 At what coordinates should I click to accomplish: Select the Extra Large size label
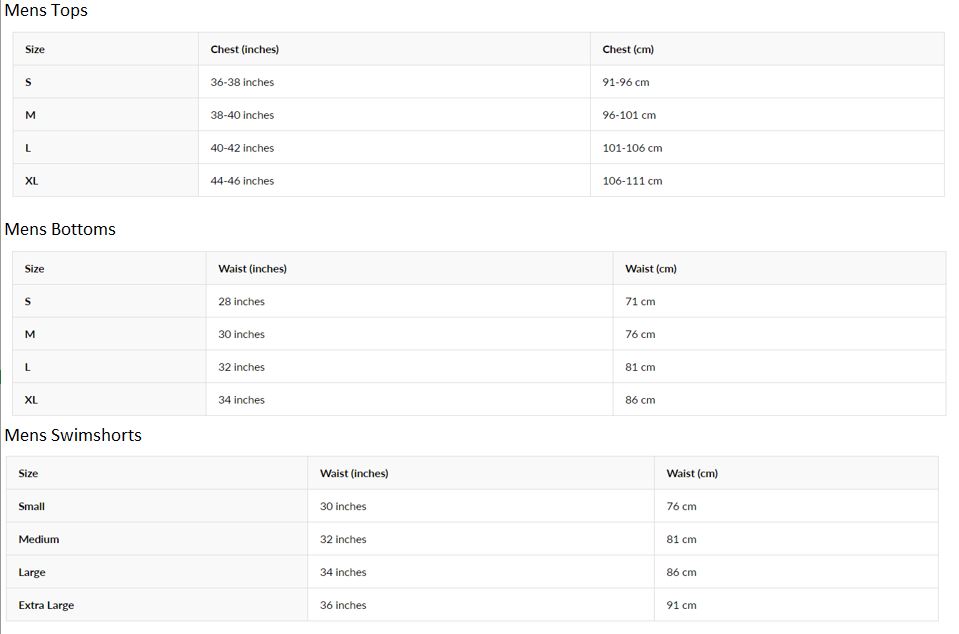[46, 605]
